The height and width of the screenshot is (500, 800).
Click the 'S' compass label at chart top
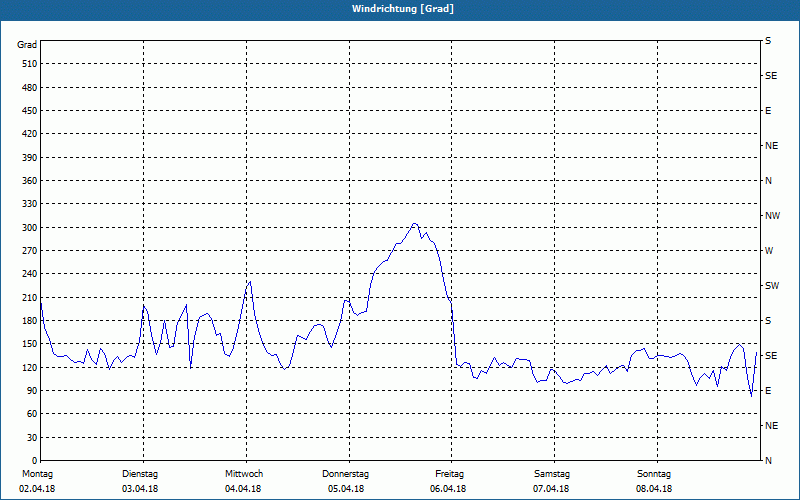[768, 41]
